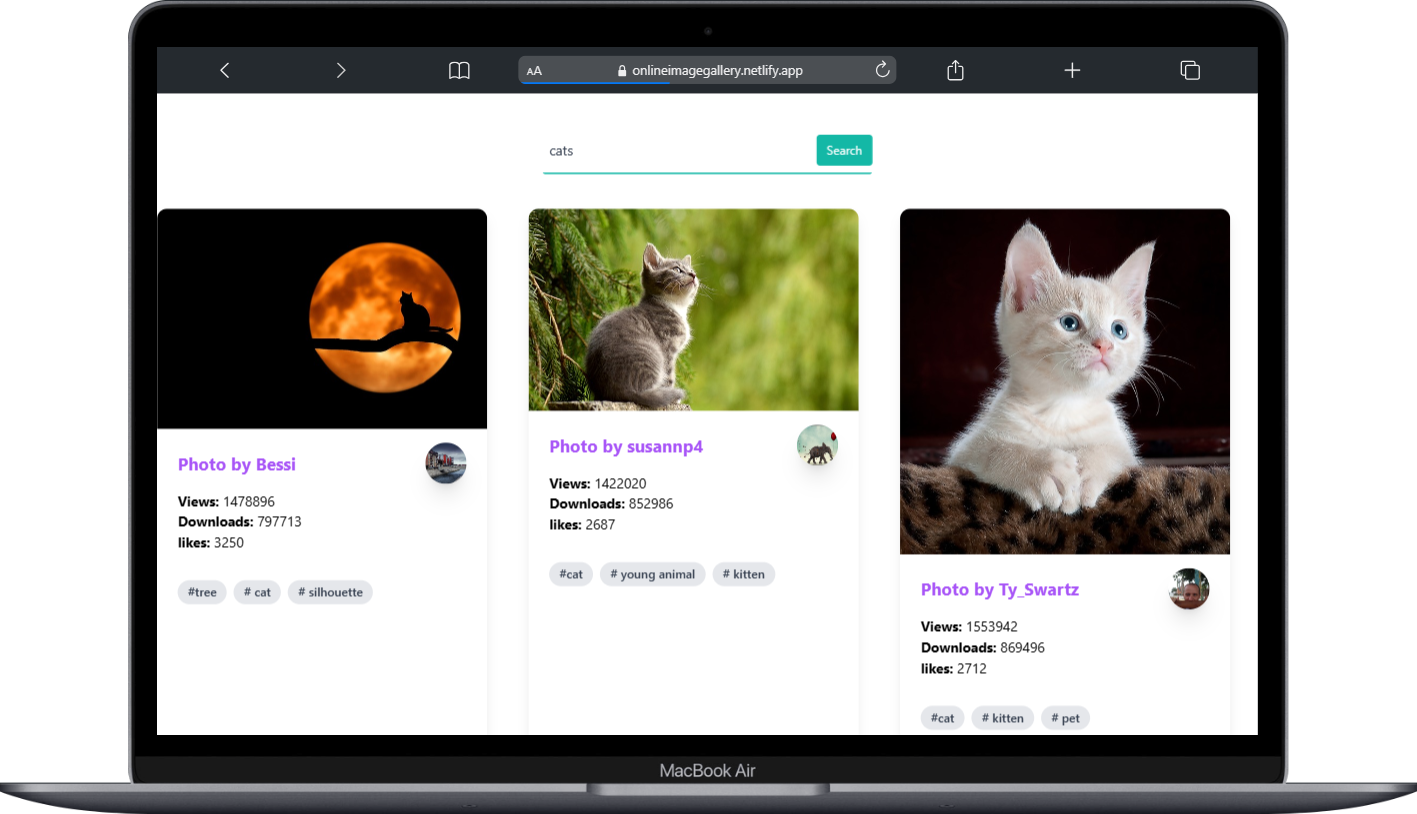Open the bookmarks book icon
1417x814 pixels.
click(x=459, y=71)
